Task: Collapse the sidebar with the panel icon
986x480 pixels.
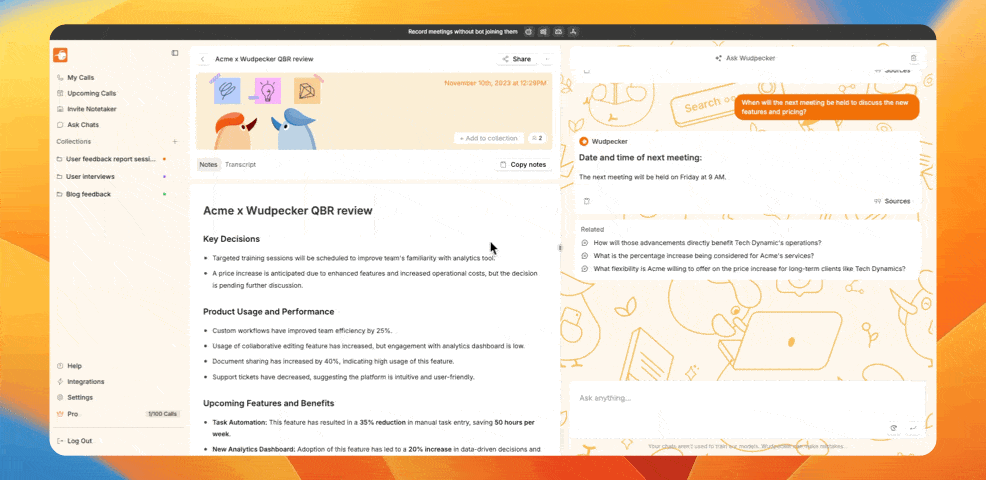Action: [175, 53]
